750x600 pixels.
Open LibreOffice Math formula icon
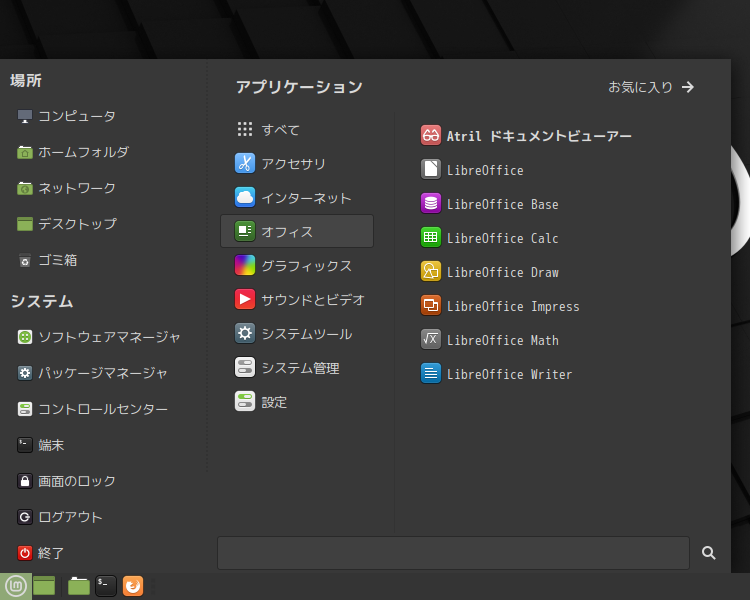click(x=430, y=339)
